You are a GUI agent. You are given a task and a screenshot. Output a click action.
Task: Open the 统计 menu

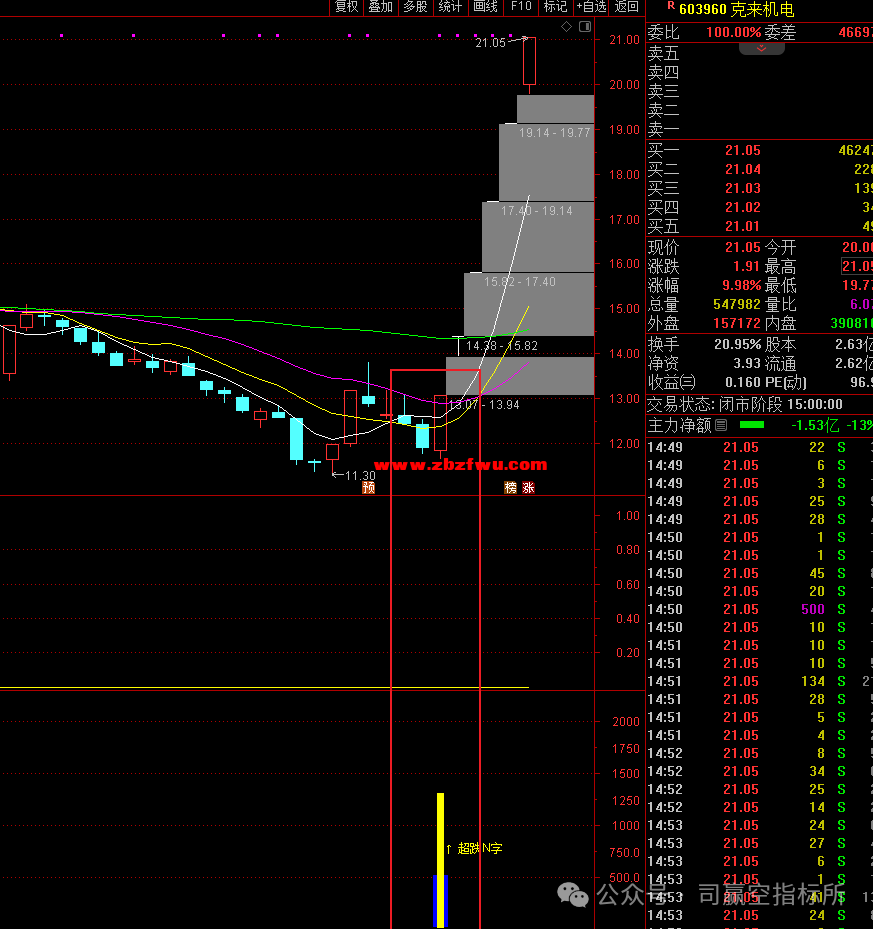(x=450, y=7)
